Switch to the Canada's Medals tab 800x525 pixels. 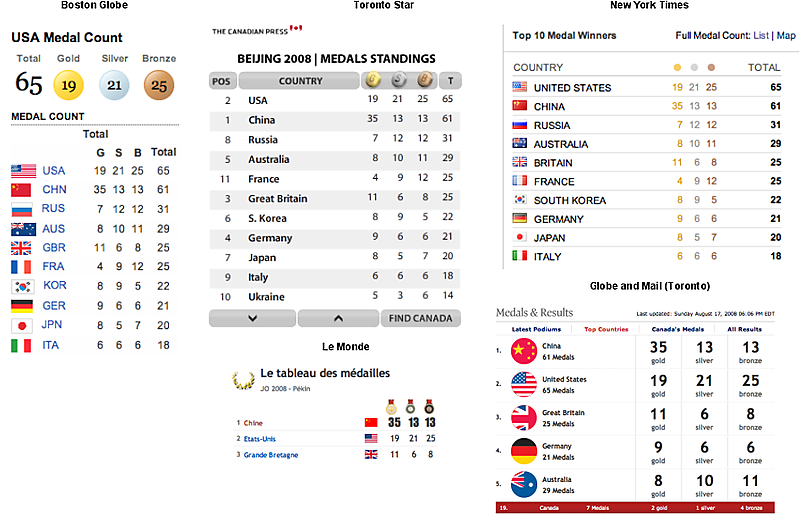pyautogui.click(x=674, y=328)
